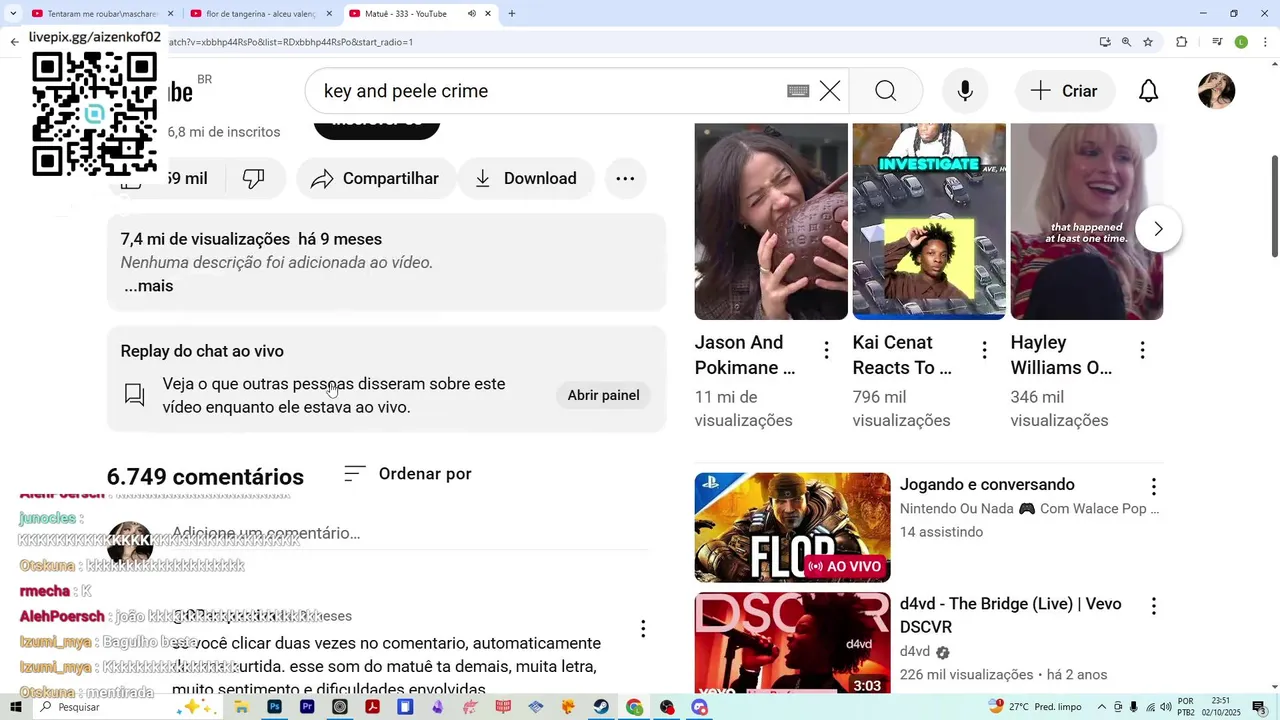1280x720 pixels.
Task: Open the d4vd channel link
Action: click(915, 652)
